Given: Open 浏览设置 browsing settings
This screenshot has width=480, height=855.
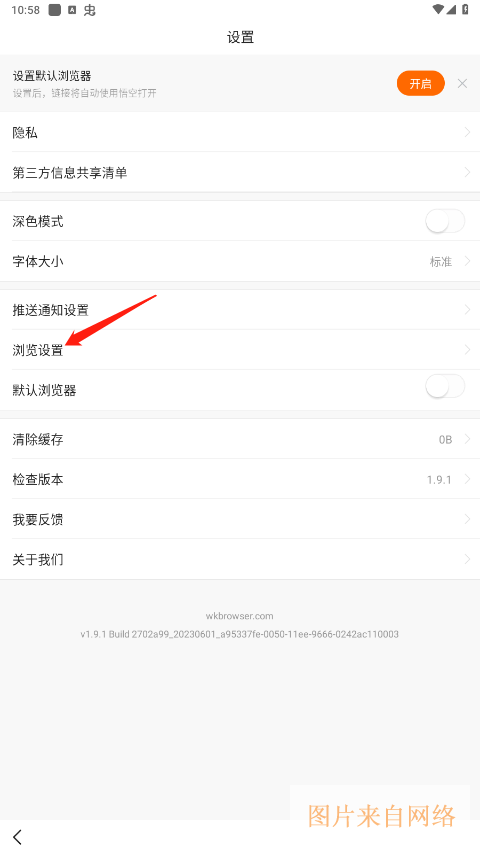Looking at the screenshot, I should (x=240, y=350).
